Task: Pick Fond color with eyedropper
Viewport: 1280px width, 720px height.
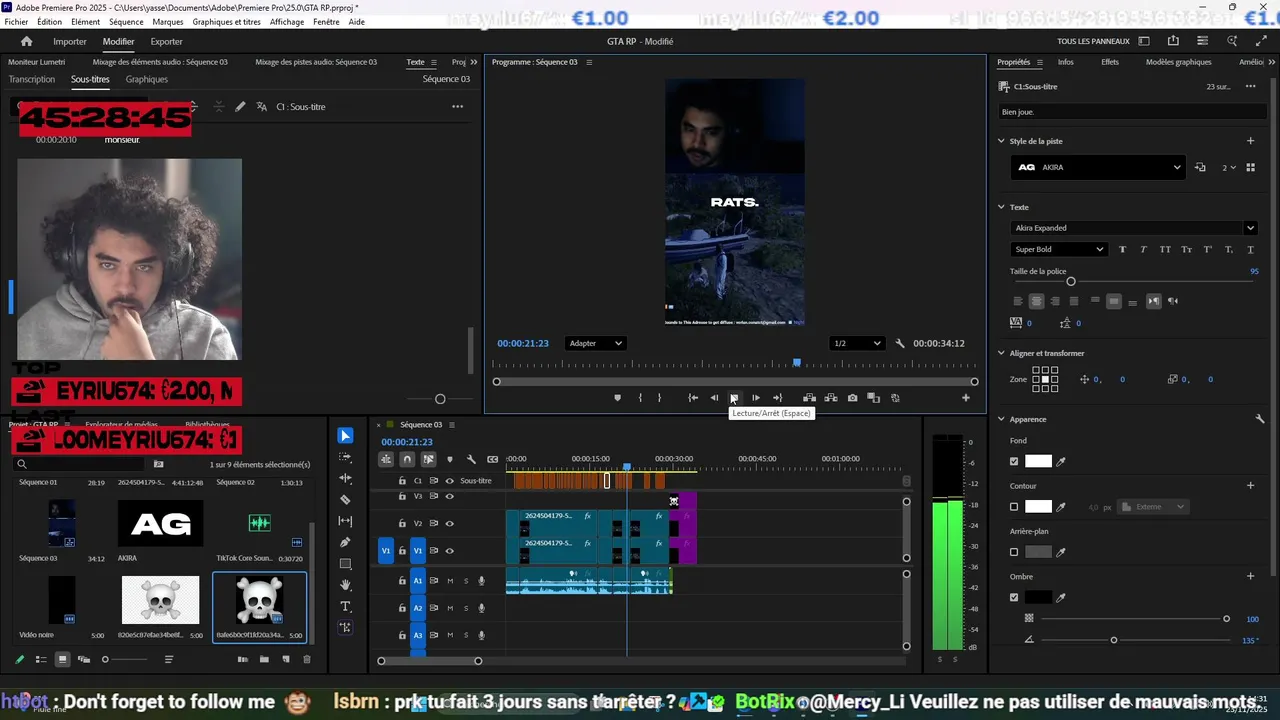Action: click(x=1061, y=461)
